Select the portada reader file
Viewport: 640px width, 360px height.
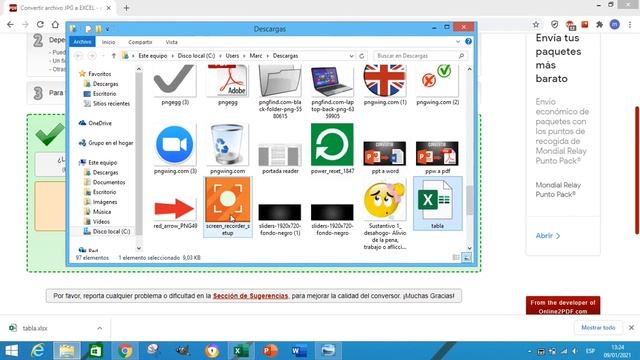click(280, 159)
